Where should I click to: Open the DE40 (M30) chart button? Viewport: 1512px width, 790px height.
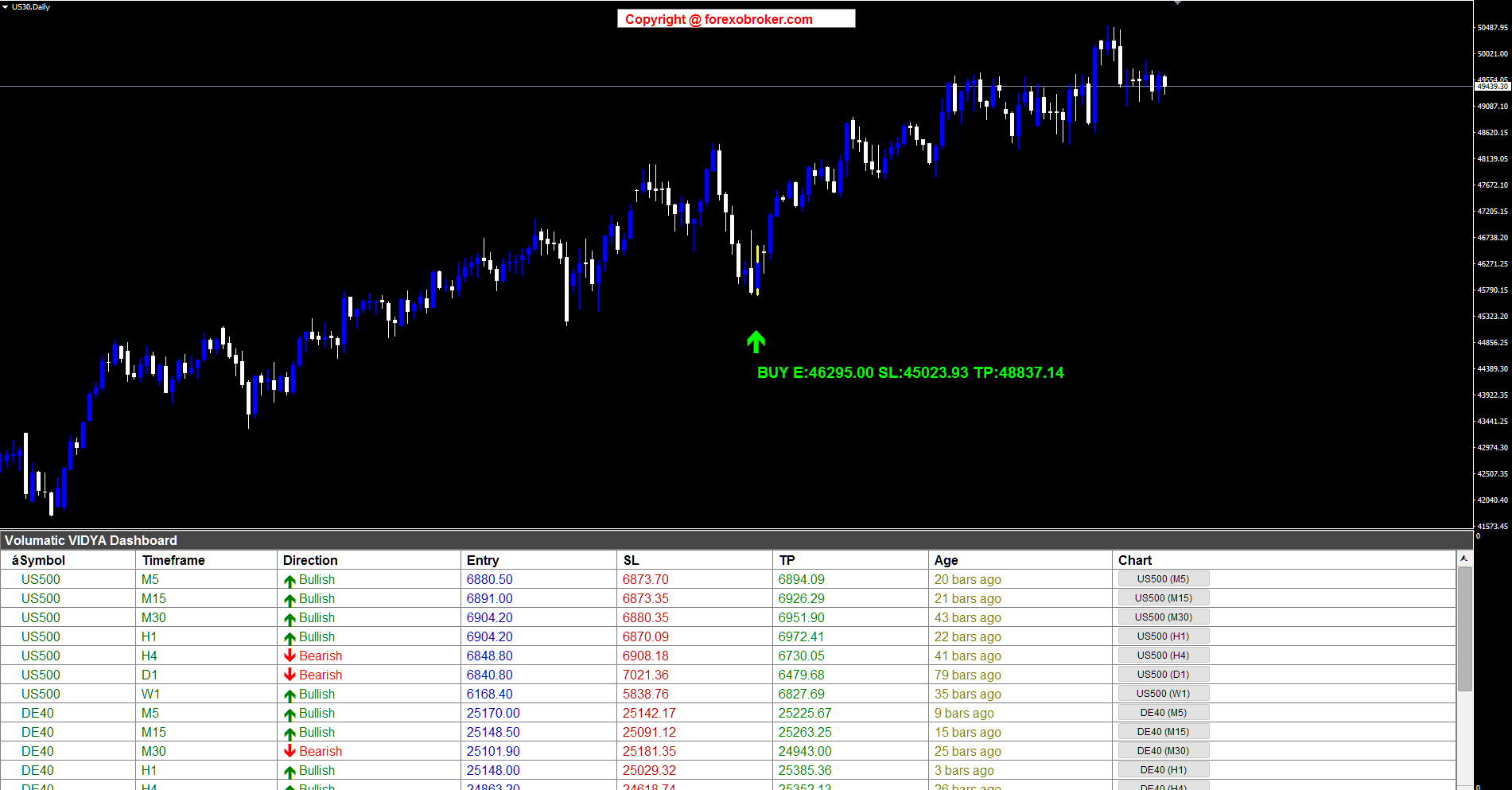[x=1163, y=751]
